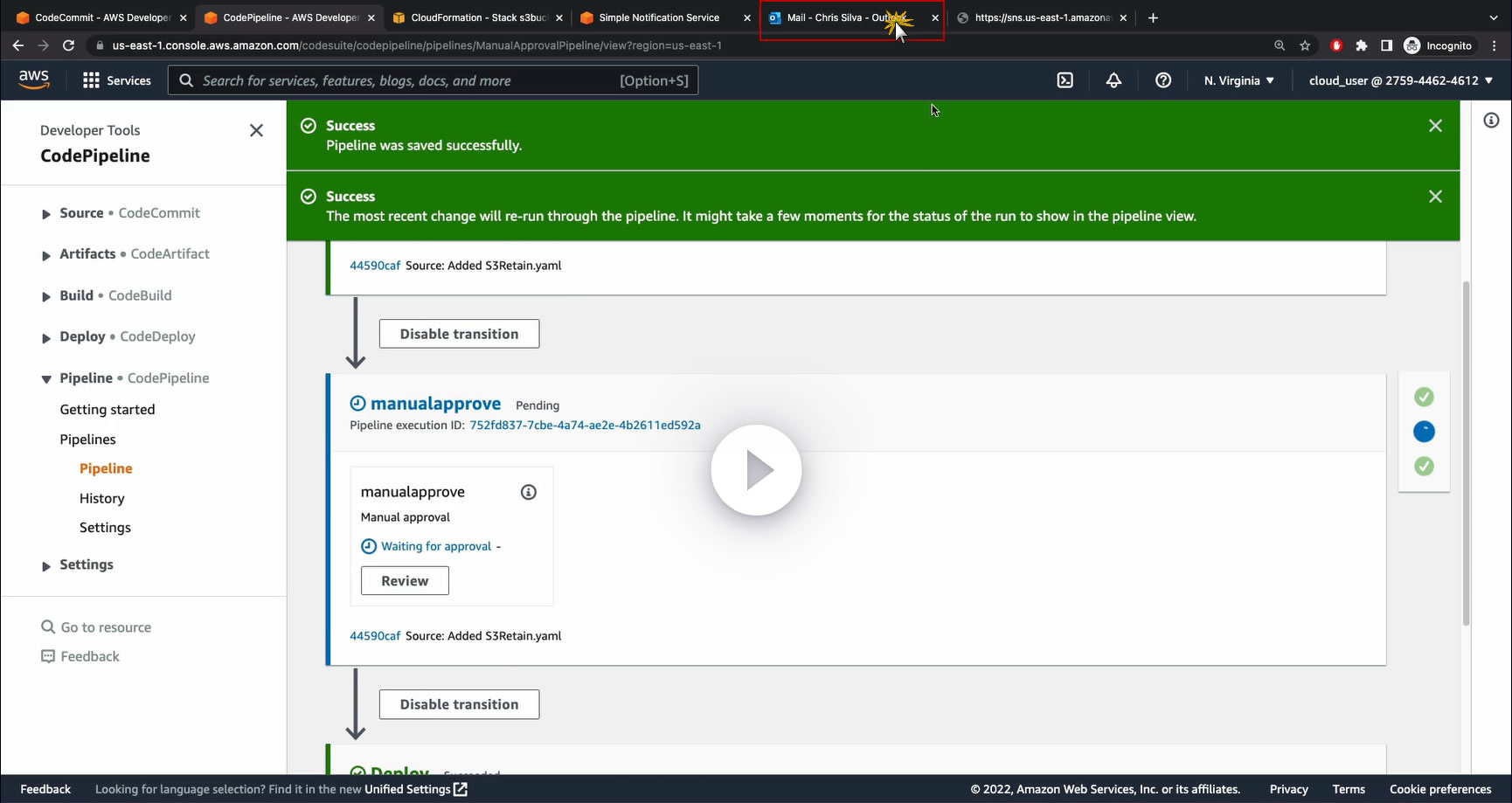Show manualapprove action details info icon
This screenshot has height=803, width=1512.
(x=529, y=492)
